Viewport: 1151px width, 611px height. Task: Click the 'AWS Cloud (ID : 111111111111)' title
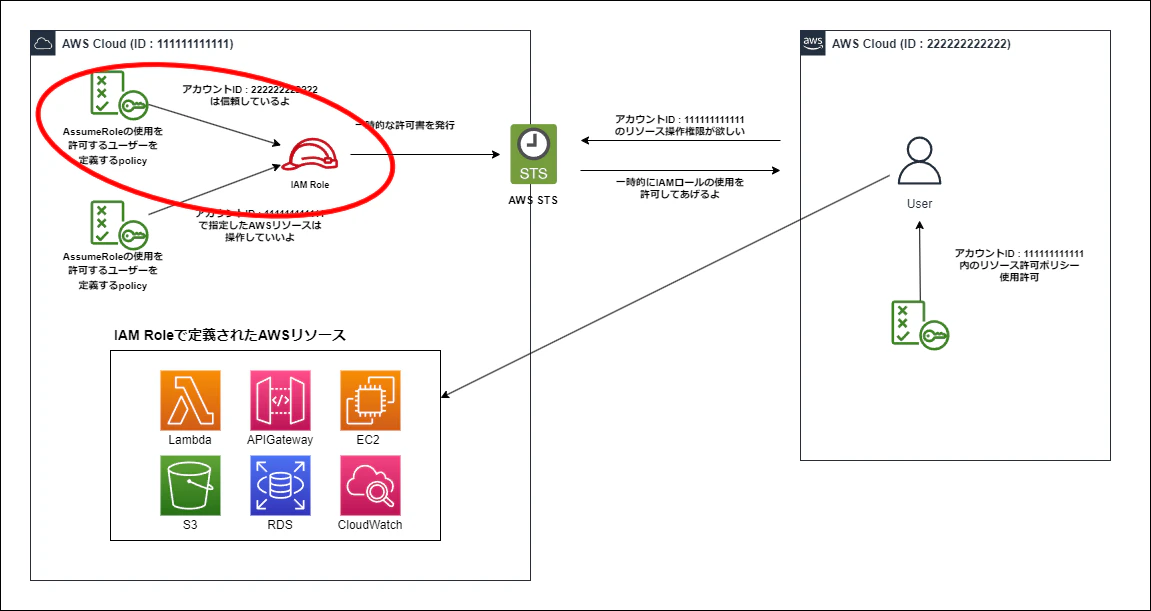(148, 44)
